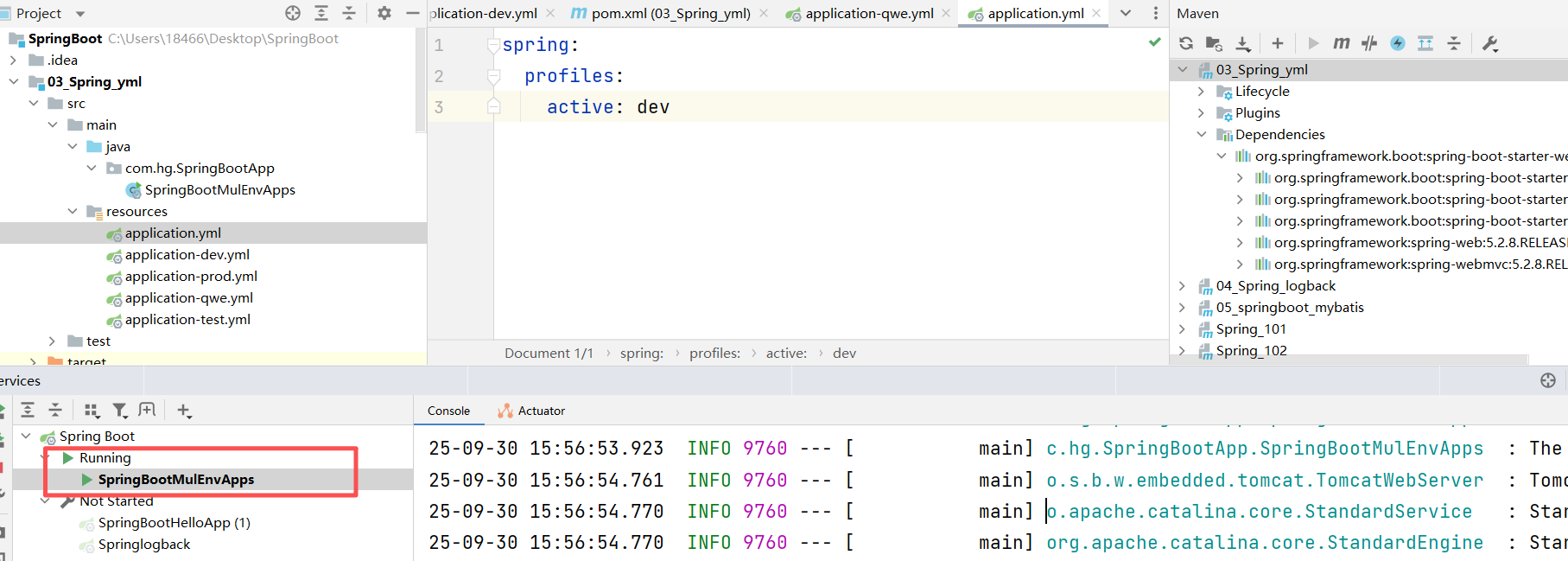The width and height of the screenshot is (1568, 561).
Task: Collapse Spring Boot node in Services
Action: (x=26, y=436)
